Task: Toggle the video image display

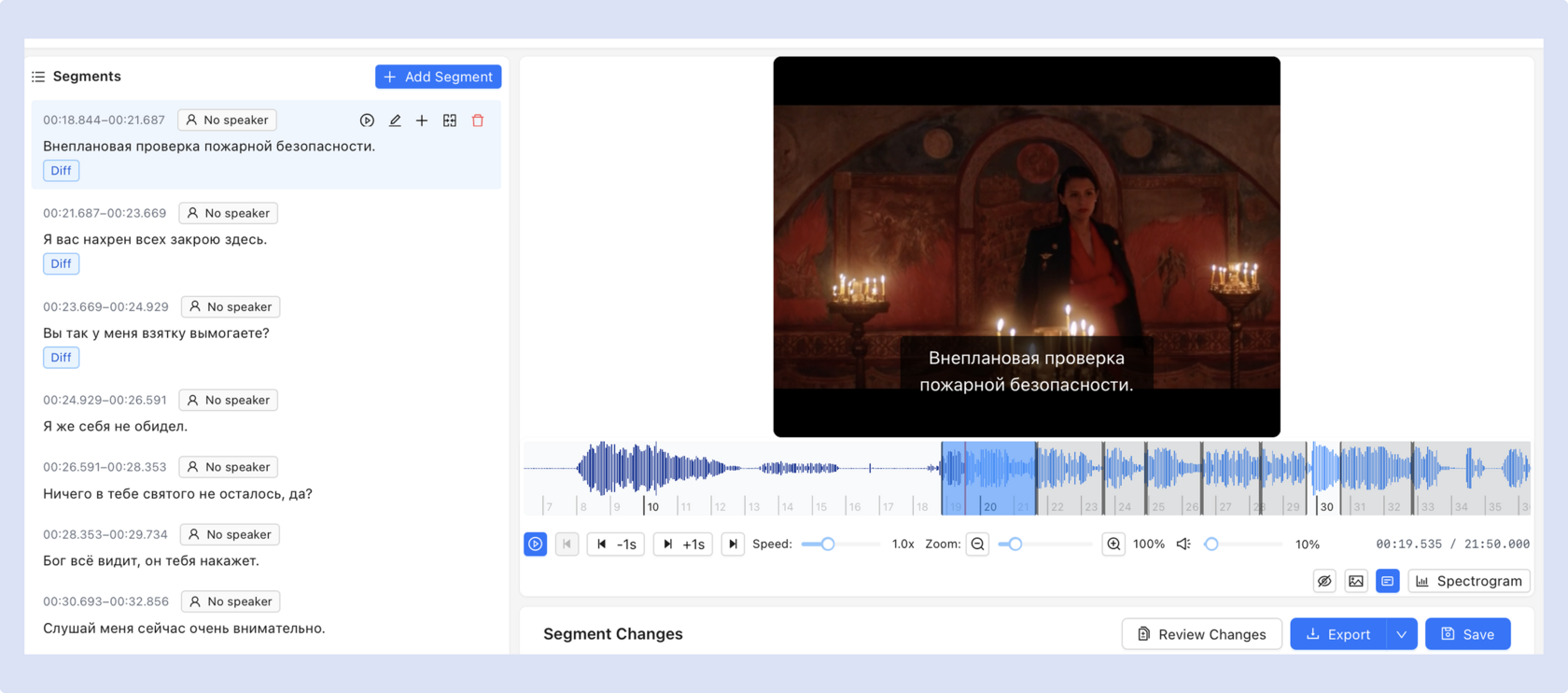Action: 1356,581
